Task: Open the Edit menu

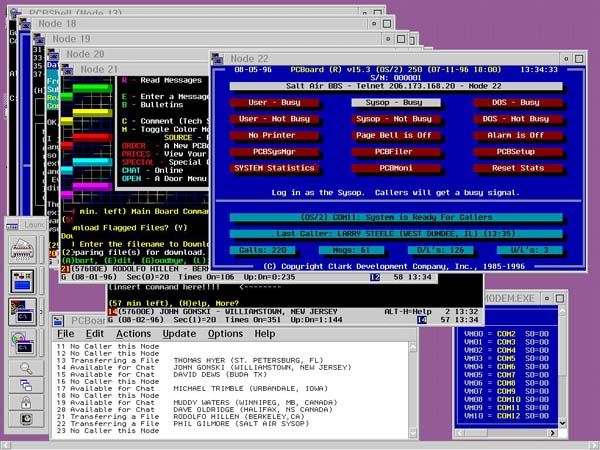Action: click(95, 334)
